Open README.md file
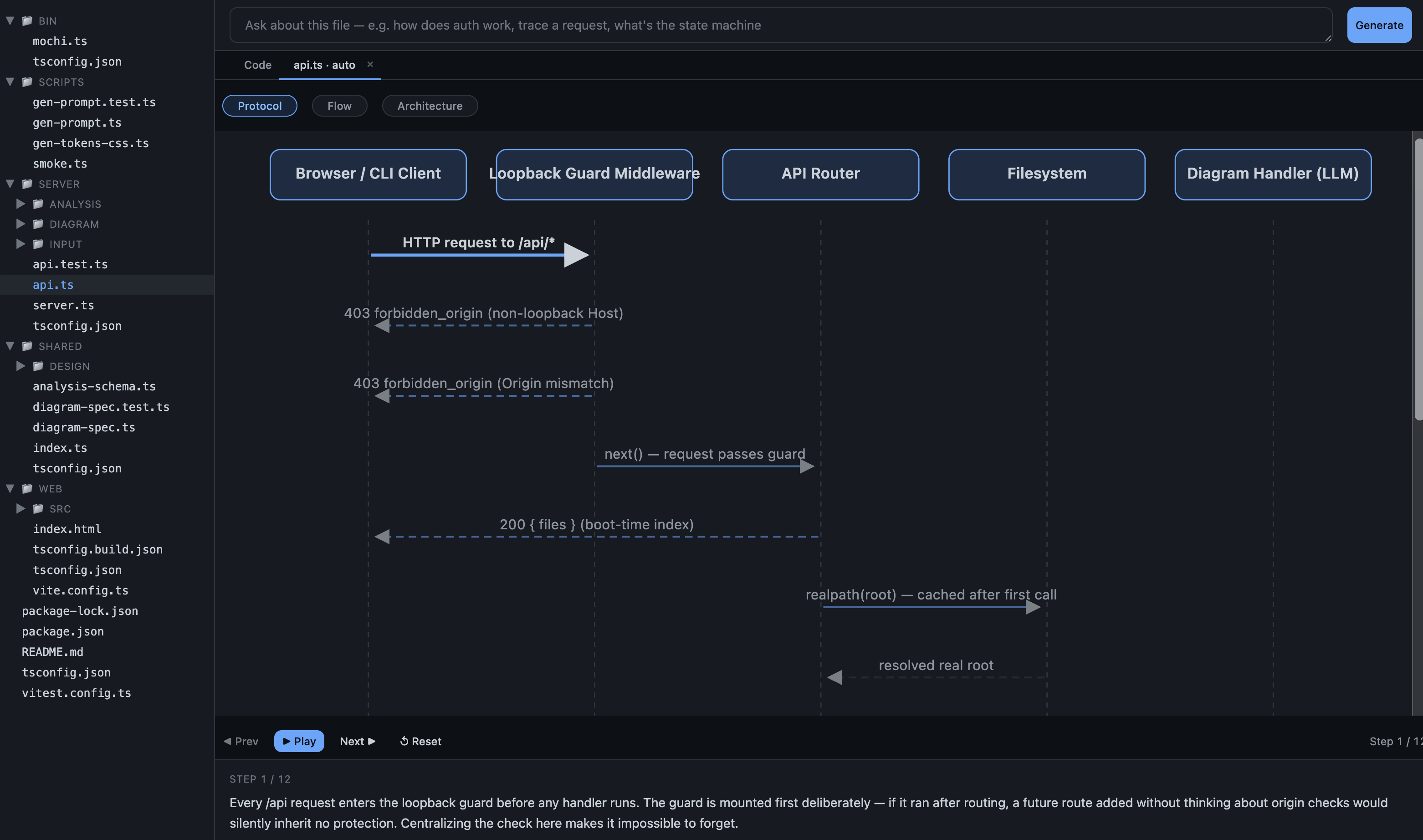Image resolution: width=1423 pixels, height=840 pixels. point(53,651)
